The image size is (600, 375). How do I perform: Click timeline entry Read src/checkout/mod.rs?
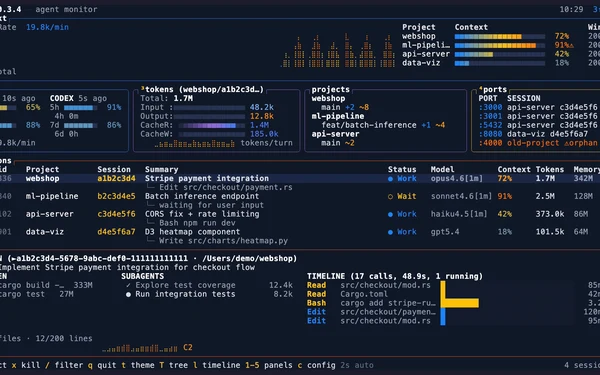(368, 285)
